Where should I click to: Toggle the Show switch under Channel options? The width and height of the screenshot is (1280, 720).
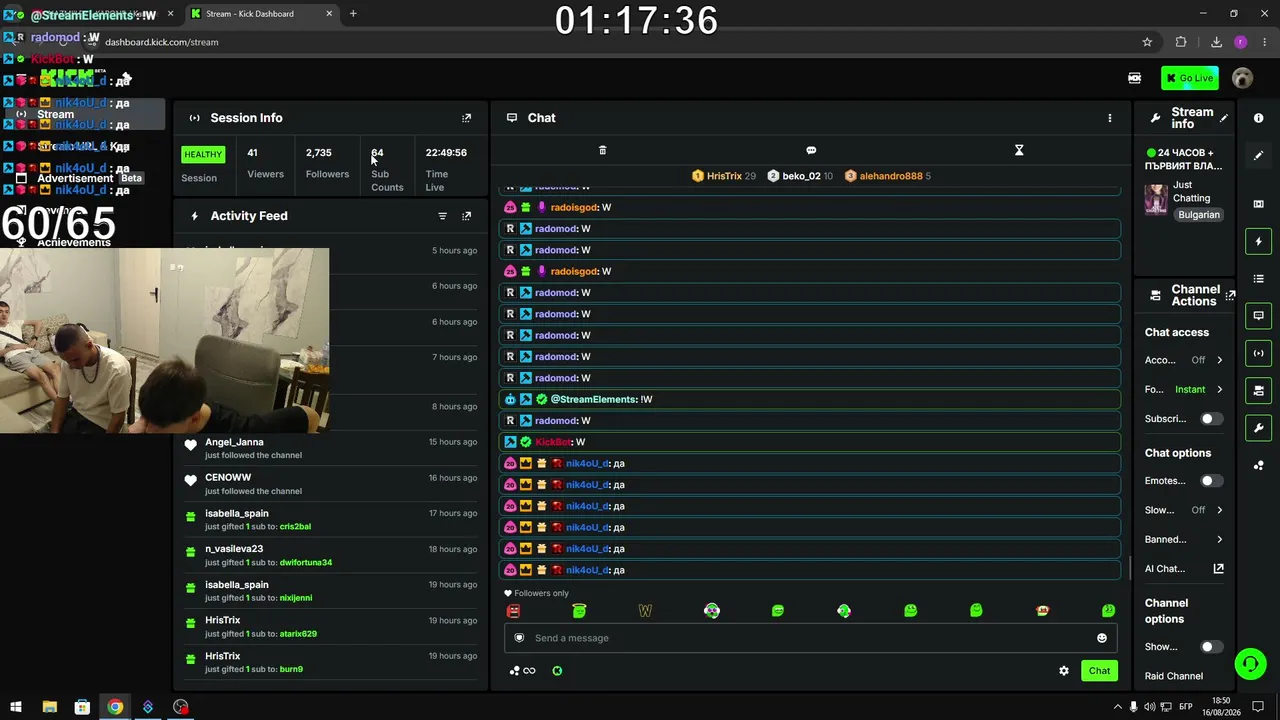tap(1211, 647)
